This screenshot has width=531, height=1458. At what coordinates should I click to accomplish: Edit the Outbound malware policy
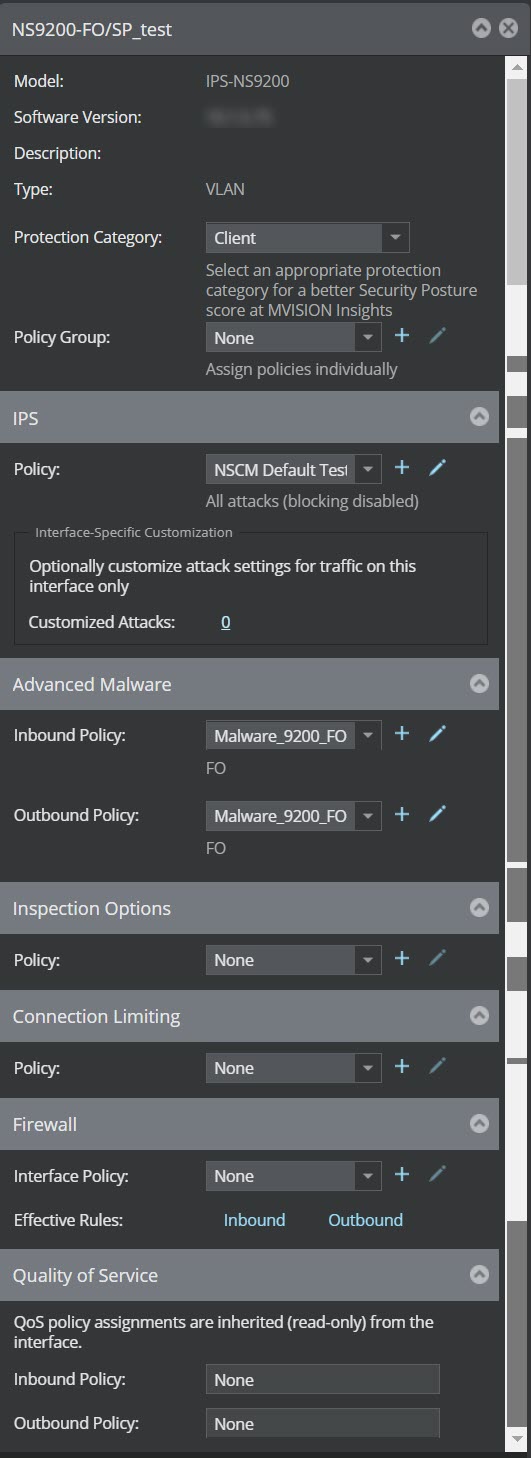[436, 814]
